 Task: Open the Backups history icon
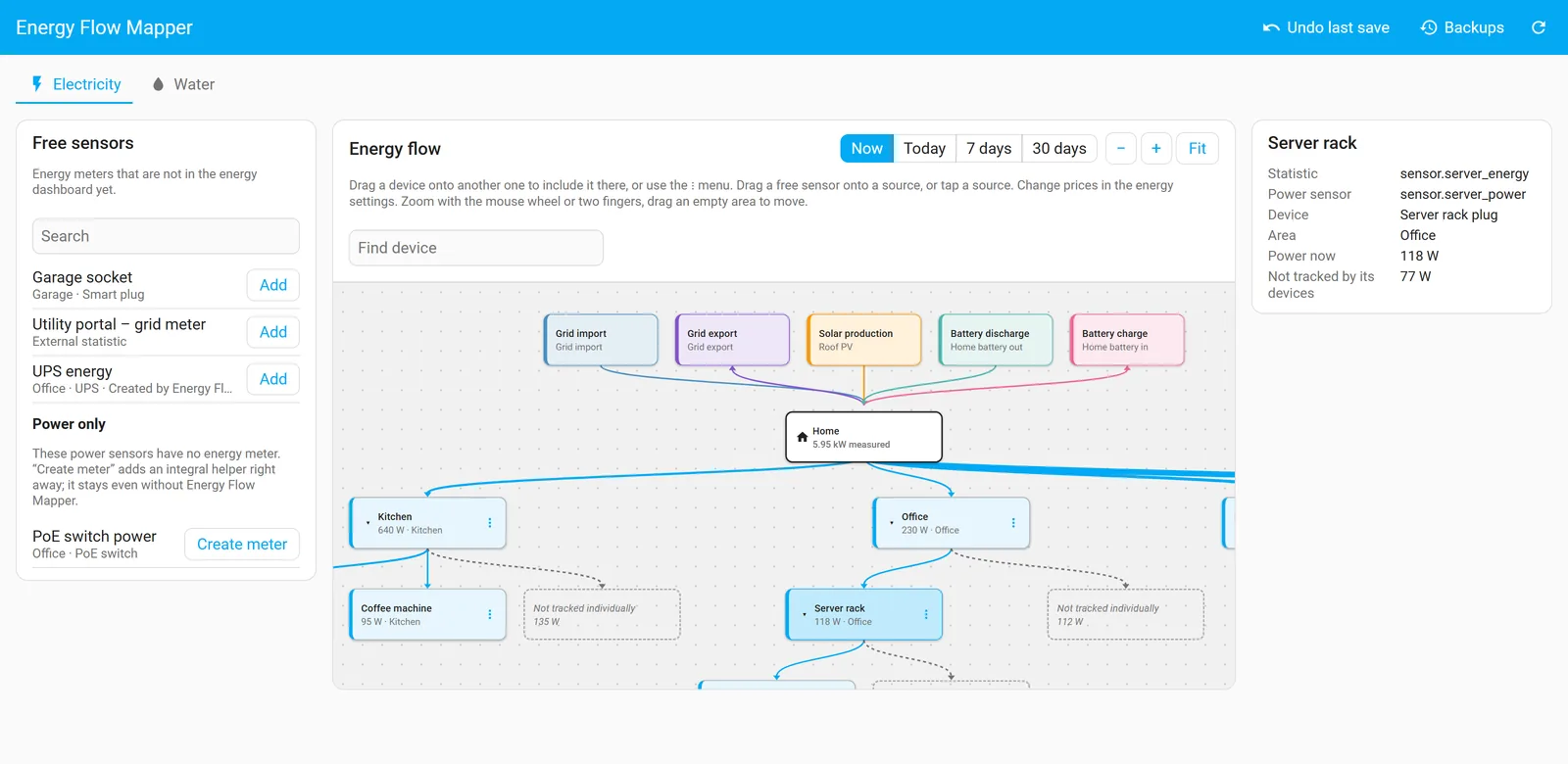coord(1429,27)
